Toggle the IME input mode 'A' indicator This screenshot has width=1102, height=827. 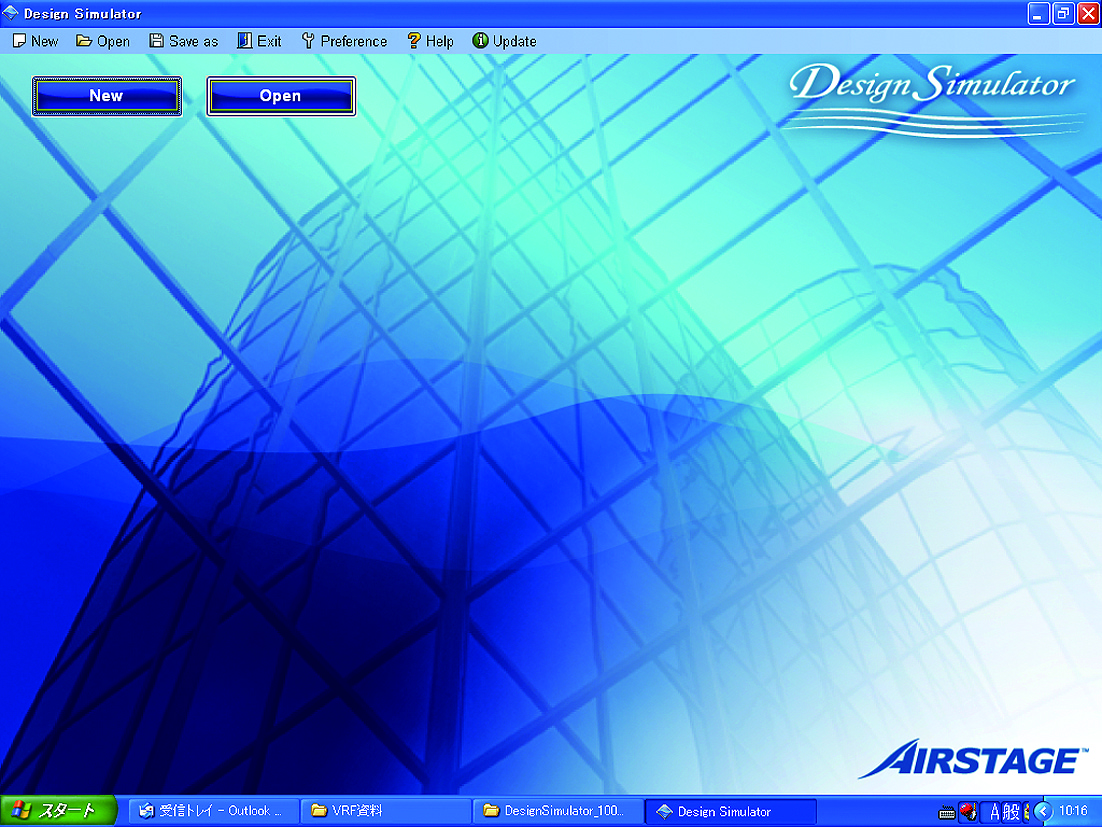tap(995, 811)
